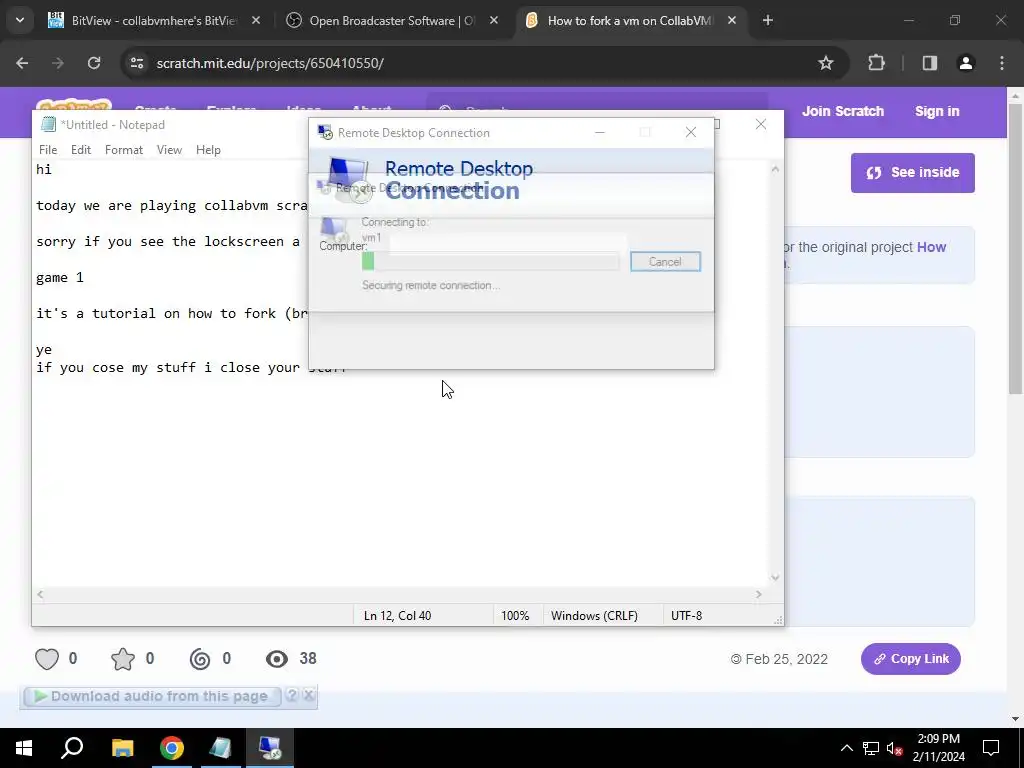Click the Notepad taskbar icon
The image size is (1024, 768).
221,748
